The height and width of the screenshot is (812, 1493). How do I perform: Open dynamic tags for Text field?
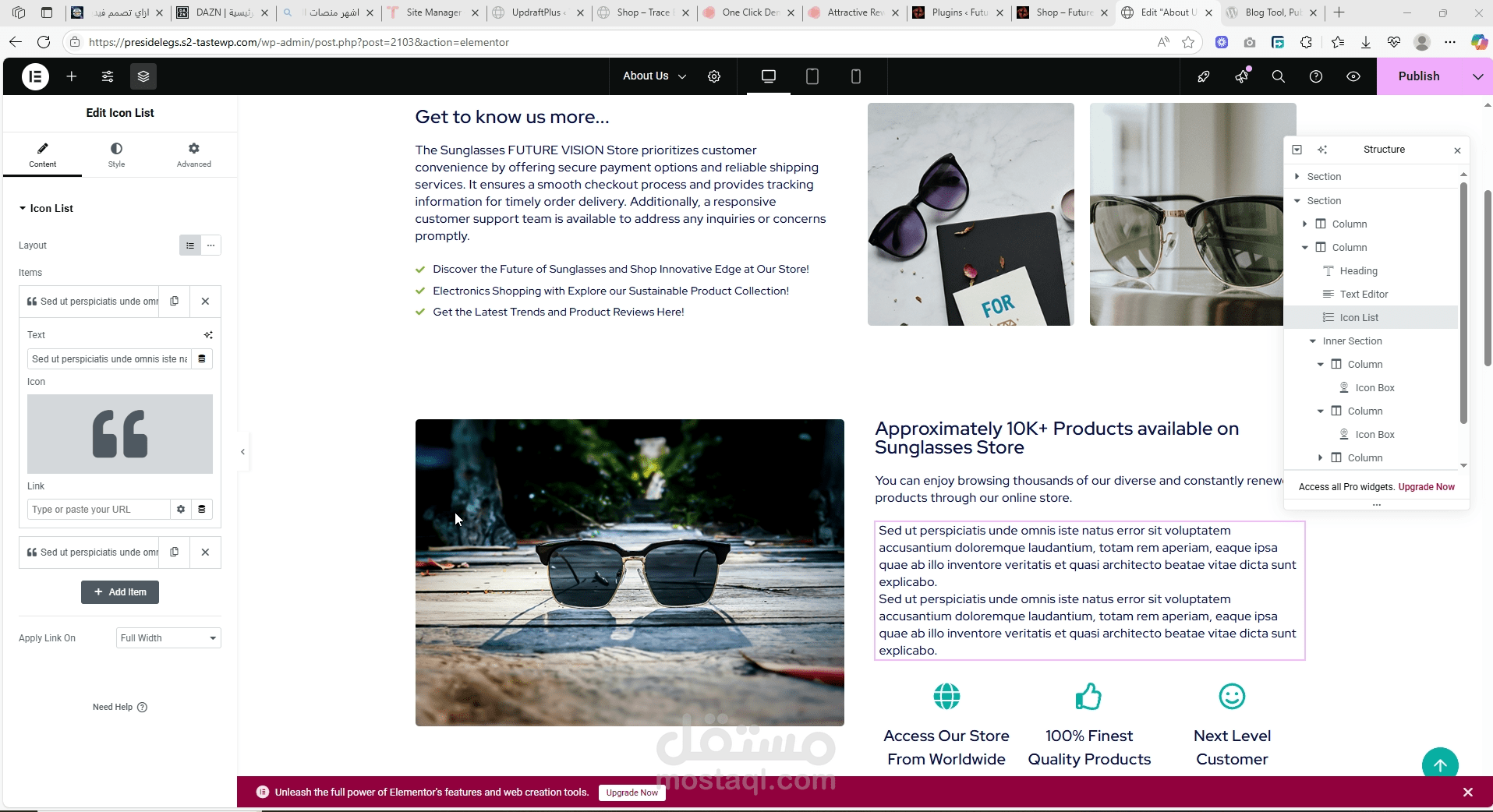coord(202,359)
